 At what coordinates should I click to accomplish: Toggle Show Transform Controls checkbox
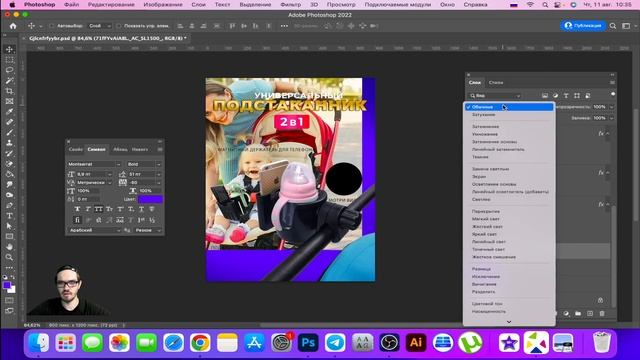click(118, 26)
